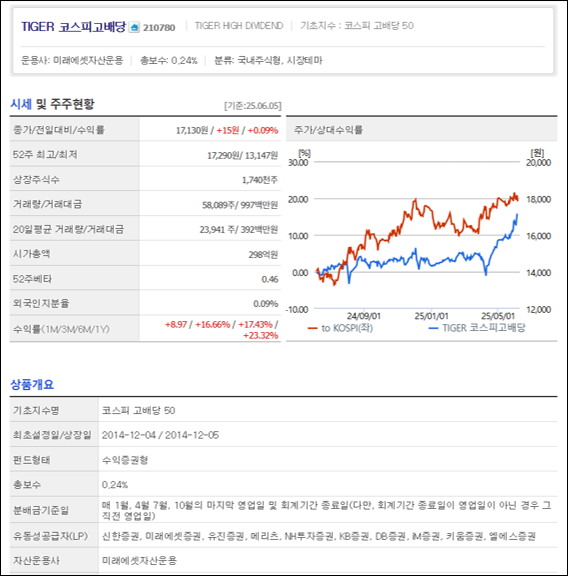The image size is (568, 576).
Task: Click the total fee text 총보수: 0.24%
Action: tap(169, 60)
